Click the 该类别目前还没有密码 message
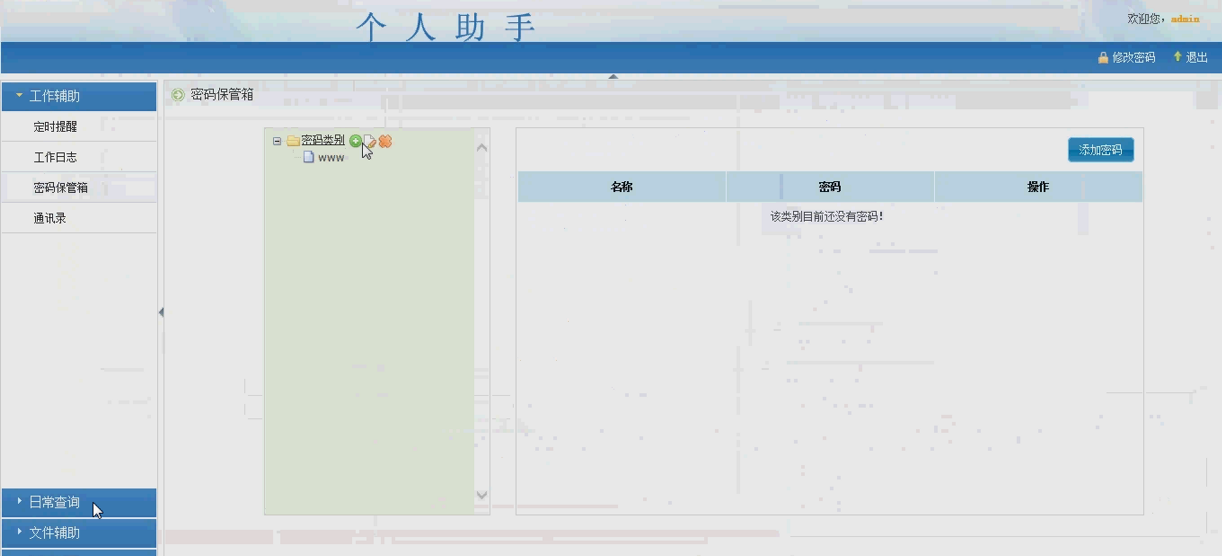The height and width of the screenshot is (556, 1222). (x=827, y=216)
